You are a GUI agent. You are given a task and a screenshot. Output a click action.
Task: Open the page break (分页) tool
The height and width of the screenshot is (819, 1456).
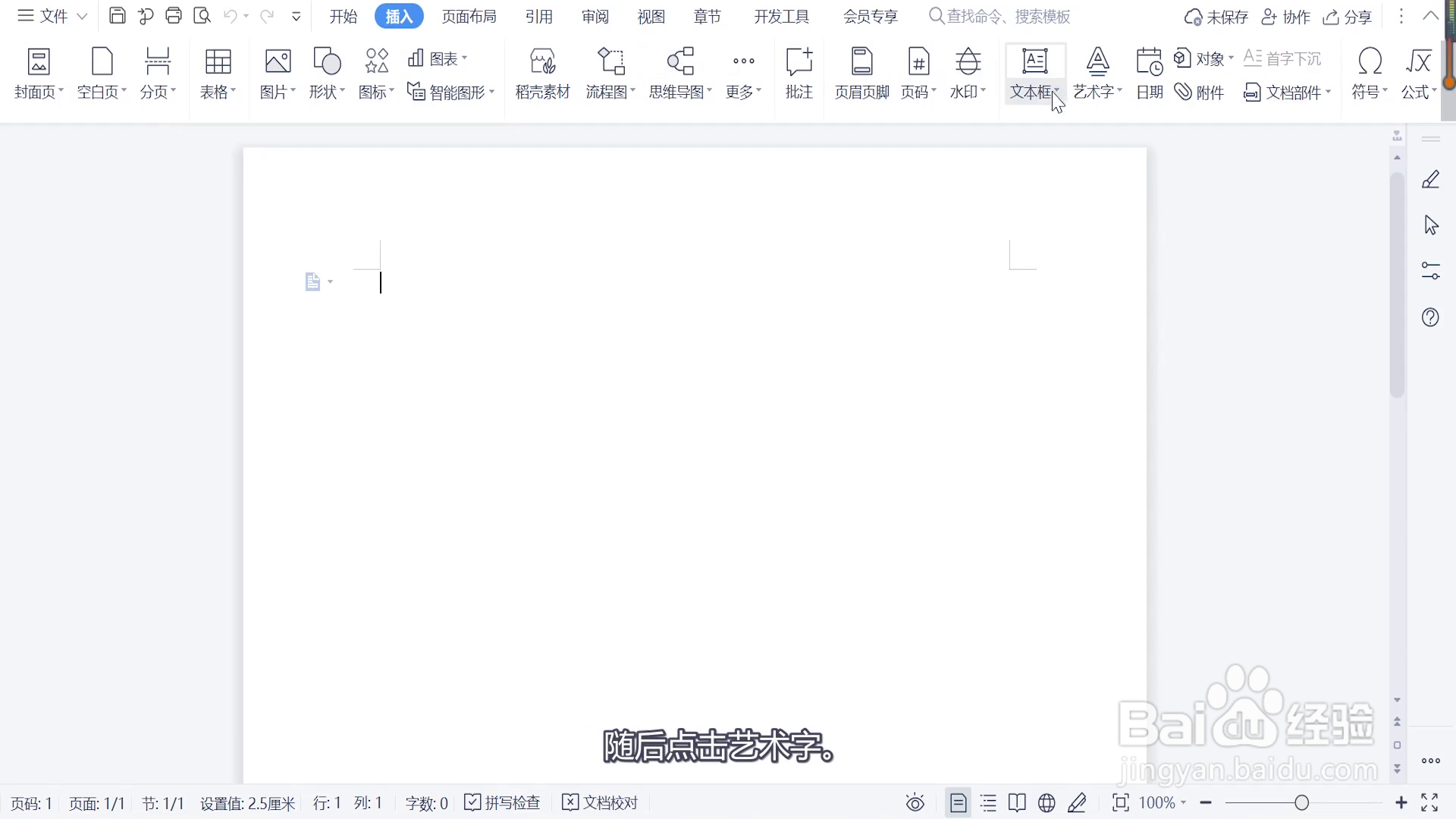point(158,74)
